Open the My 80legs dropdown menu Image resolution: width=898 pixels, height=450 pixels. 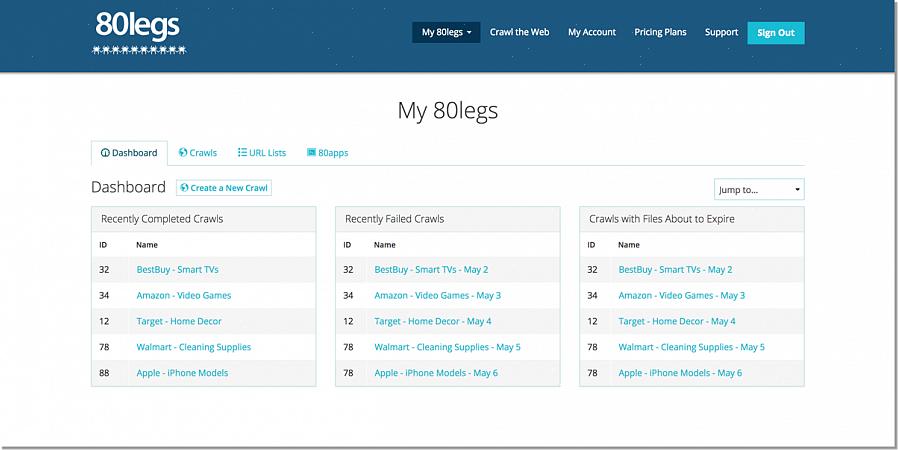(446, 32)
